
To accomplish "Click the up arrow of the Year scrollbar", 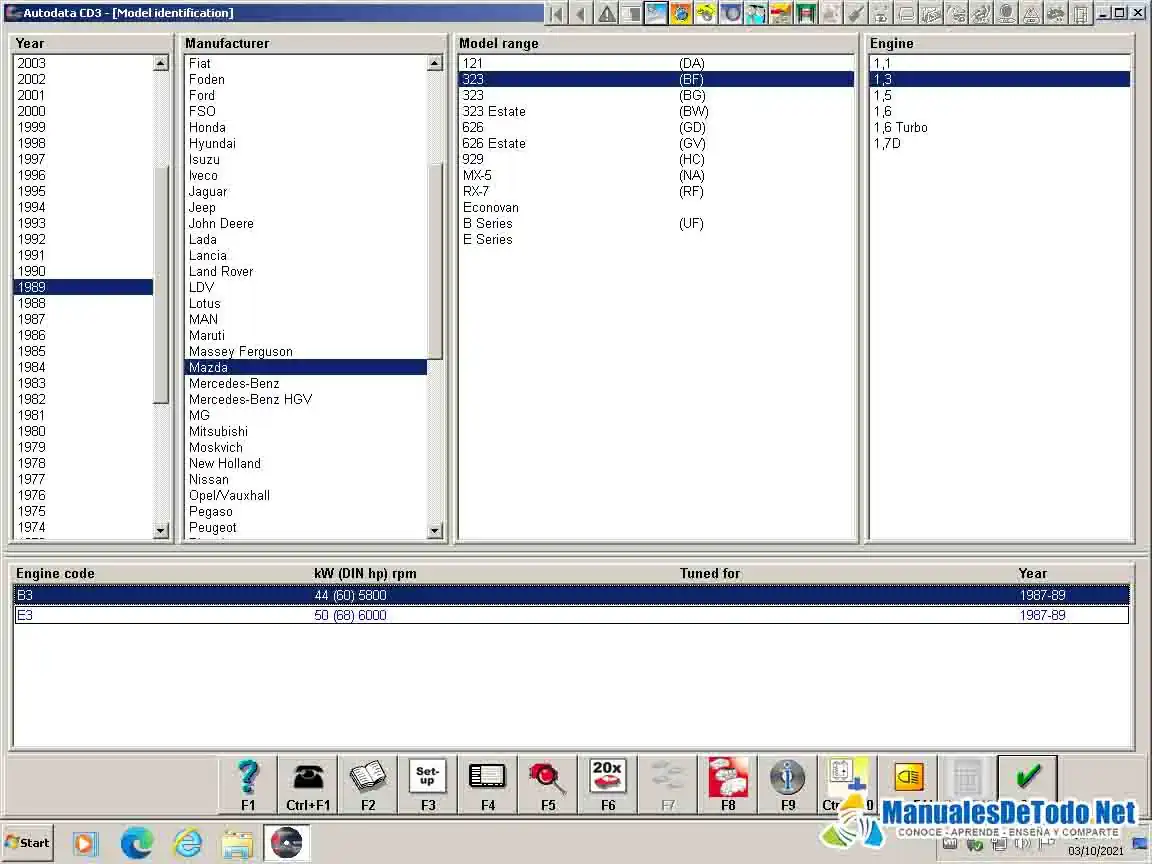I will click(x=161, y=62).
